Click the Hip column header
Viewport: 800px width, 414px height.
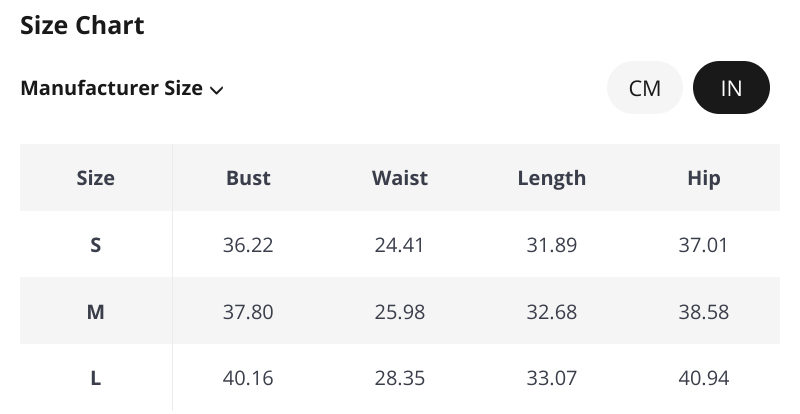704,178
